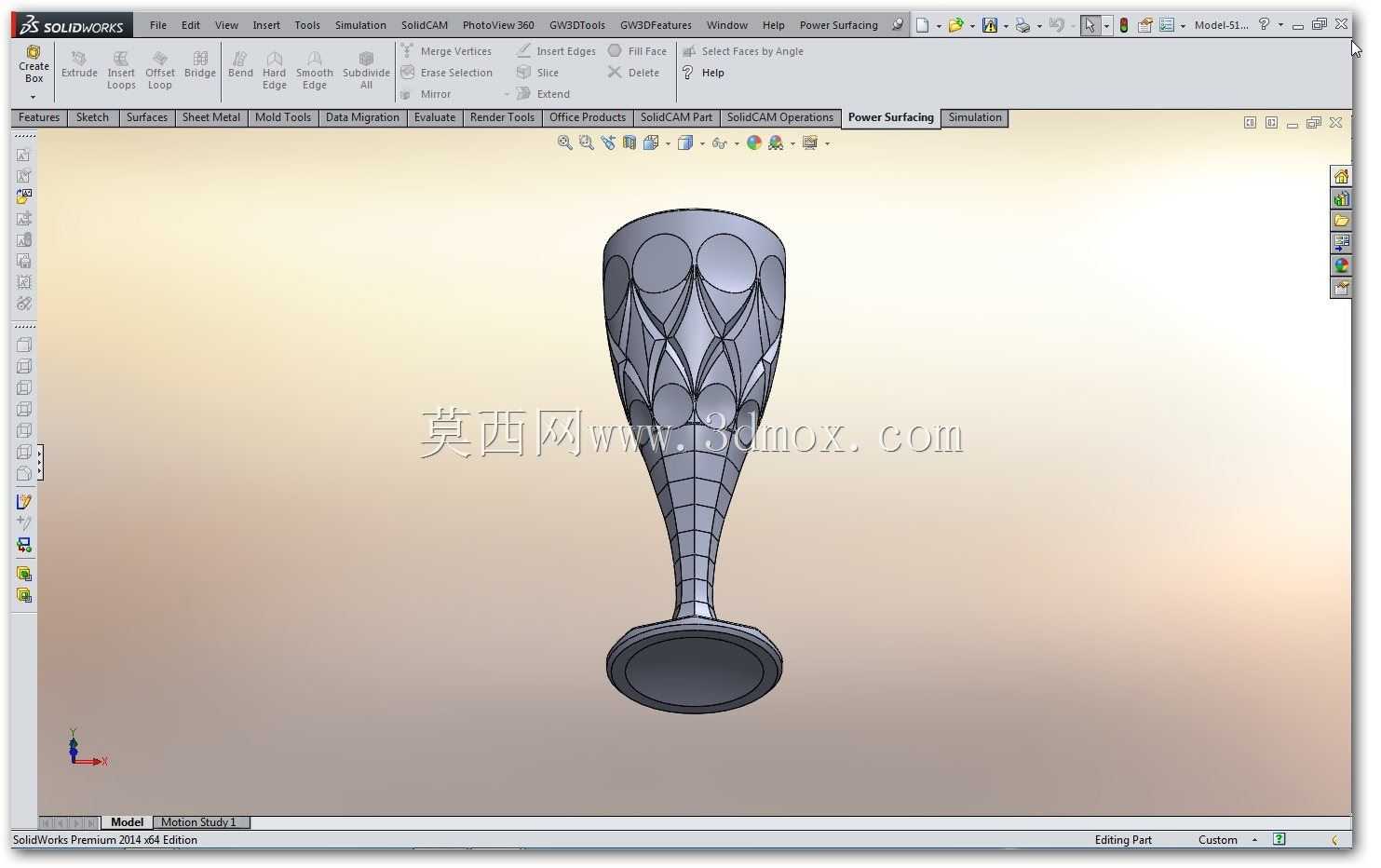This screenshot has width=1381, height=868.
Task: Click the Rebuild traffic light icon
Action: click(x=1124, y=25)
